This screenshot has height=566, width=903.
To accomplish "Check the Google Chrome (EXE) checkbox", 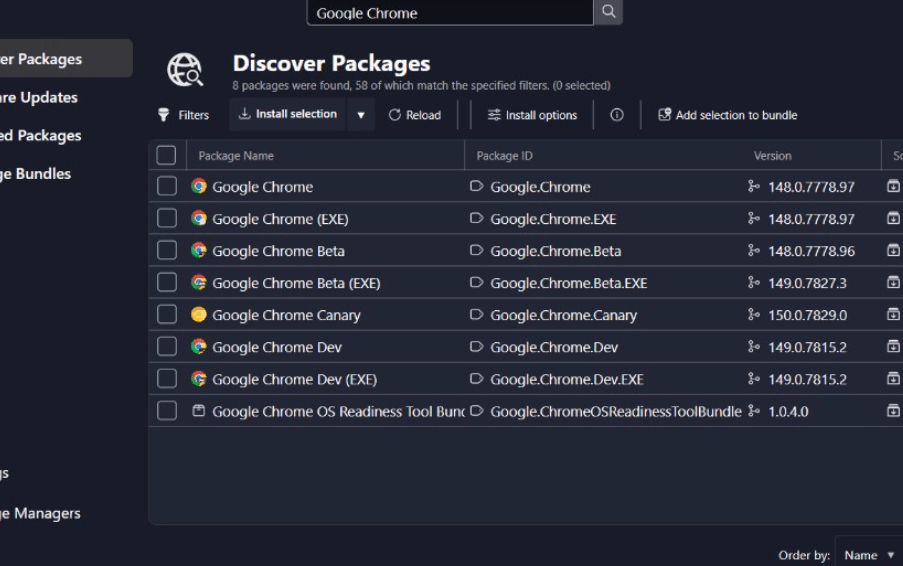I will (167, 218).
